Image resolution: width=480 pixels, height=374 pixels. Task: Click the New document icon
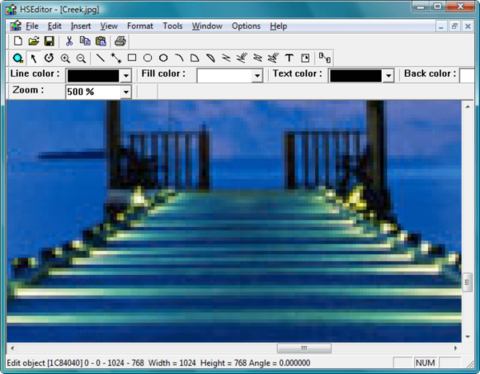(18, 41)
